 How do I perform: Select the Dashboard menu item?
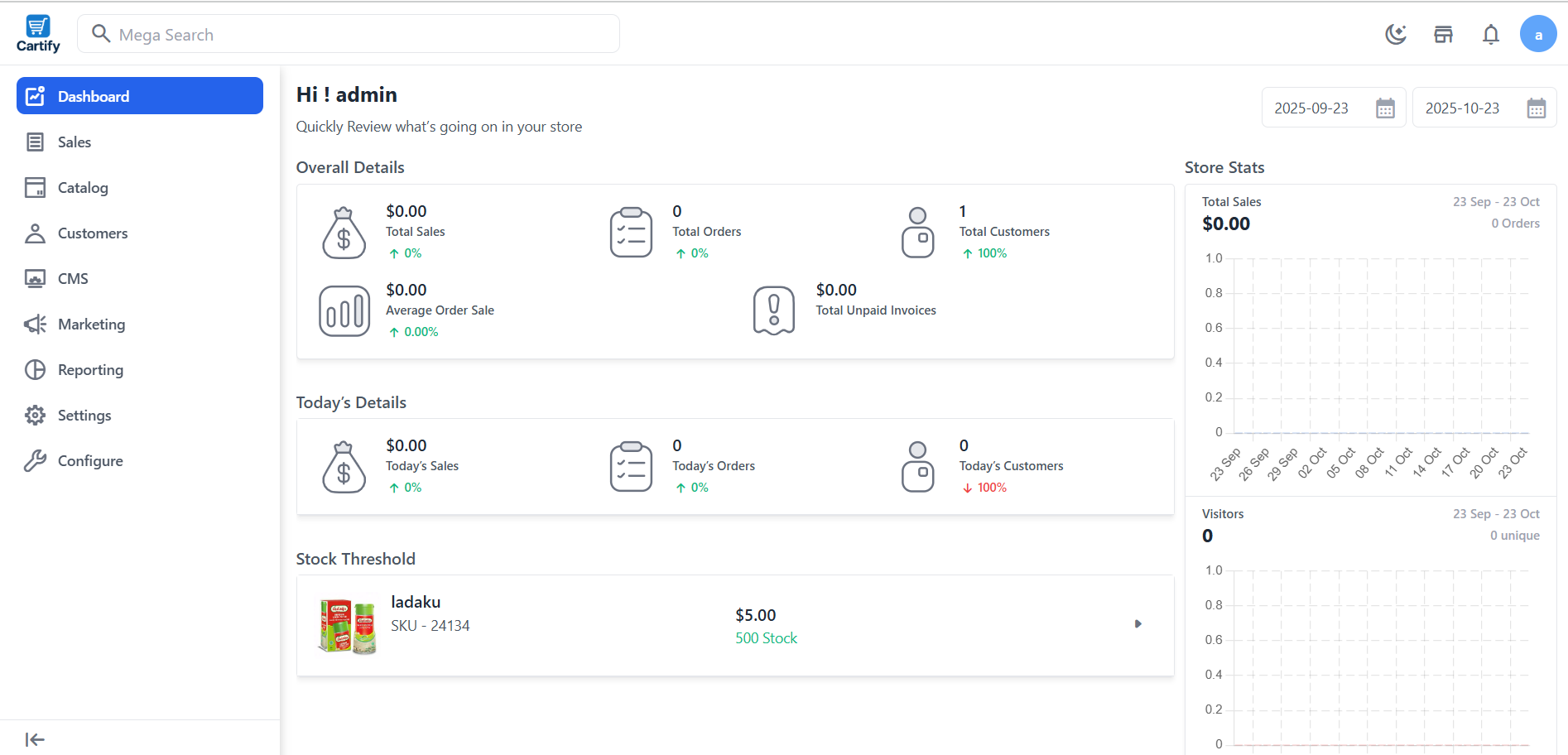pyautogui.click(x=93, y=96)
